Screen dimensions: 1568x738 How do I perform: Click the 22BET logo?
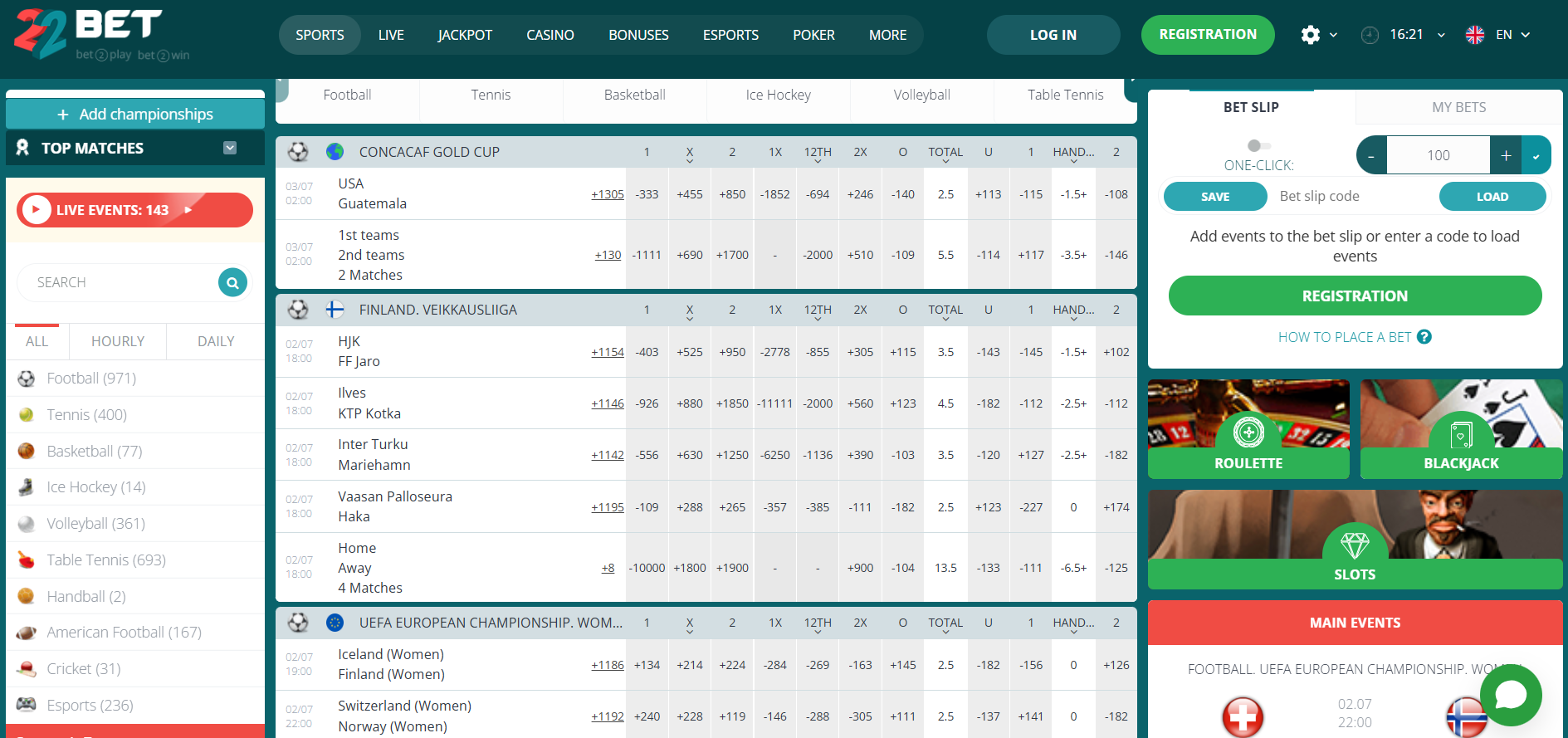coord(101,35)
